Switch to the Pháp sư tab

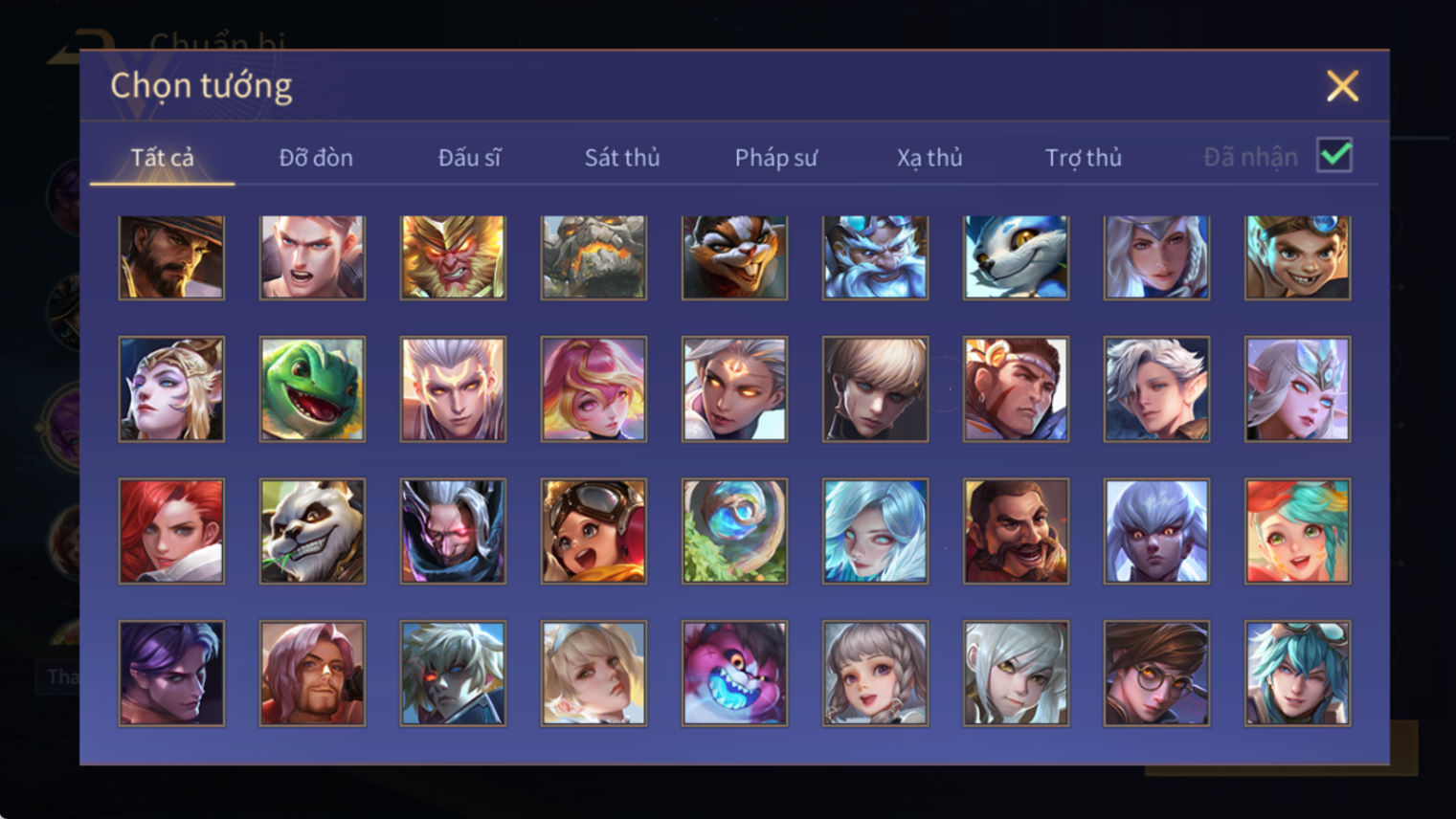tap(775, 157)
